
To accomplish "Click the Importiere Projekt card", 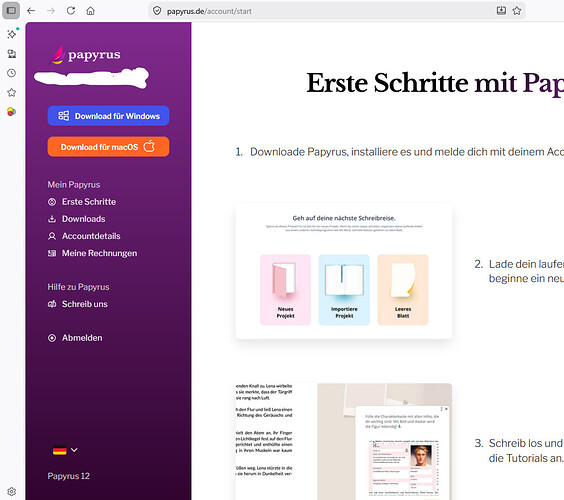I will (x=344, y=290).
